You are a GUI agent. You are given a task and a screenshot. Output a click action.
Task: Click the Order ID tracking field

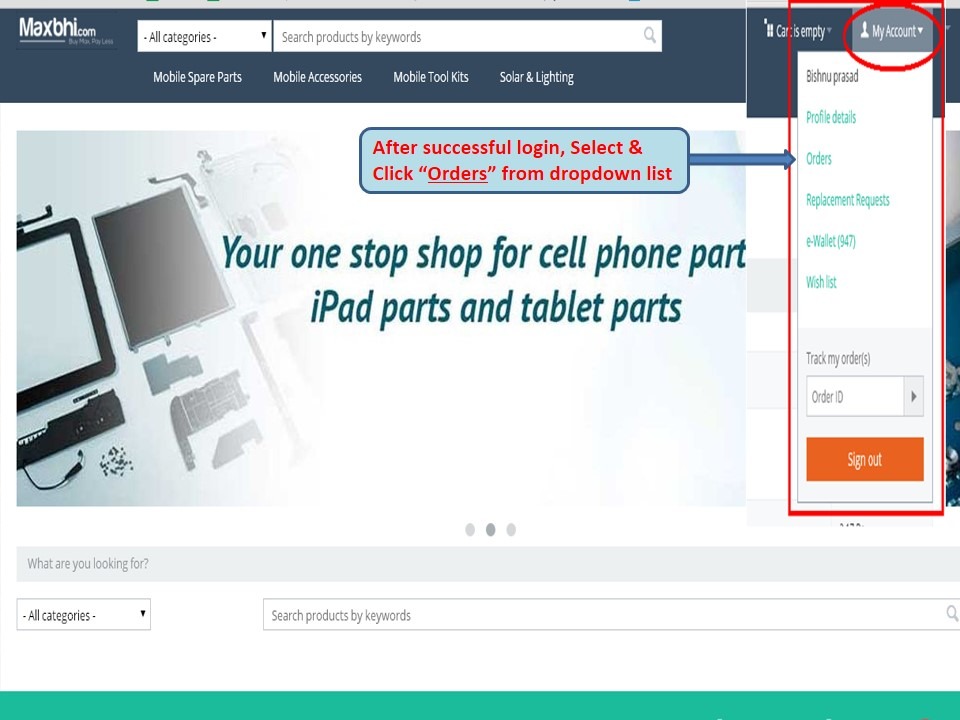point(855,397)
